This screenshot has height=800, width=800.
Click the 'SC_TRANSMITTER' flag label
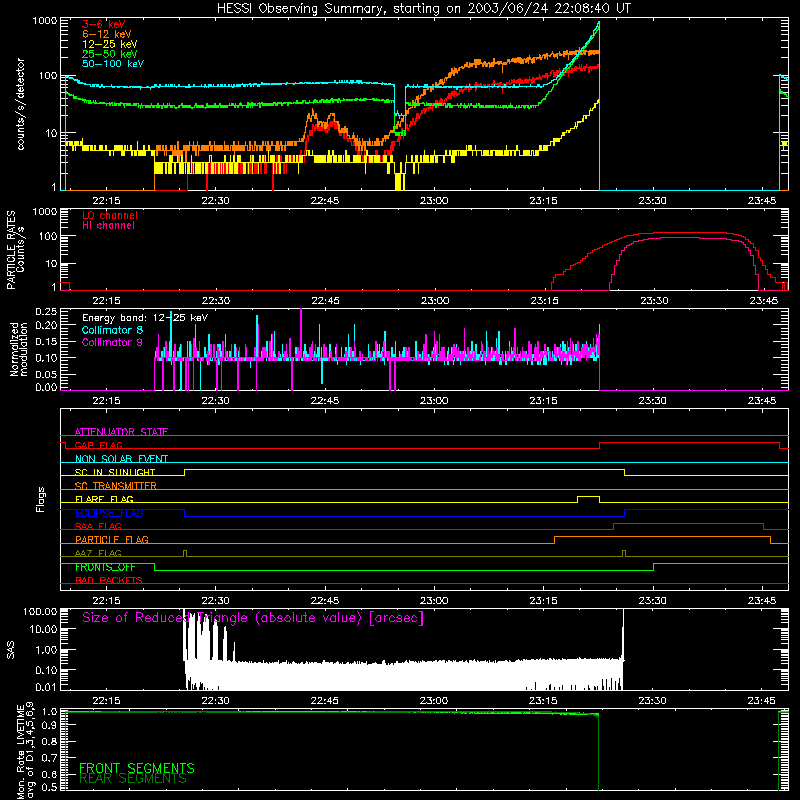pyautogui.click(x=116, y=485)
